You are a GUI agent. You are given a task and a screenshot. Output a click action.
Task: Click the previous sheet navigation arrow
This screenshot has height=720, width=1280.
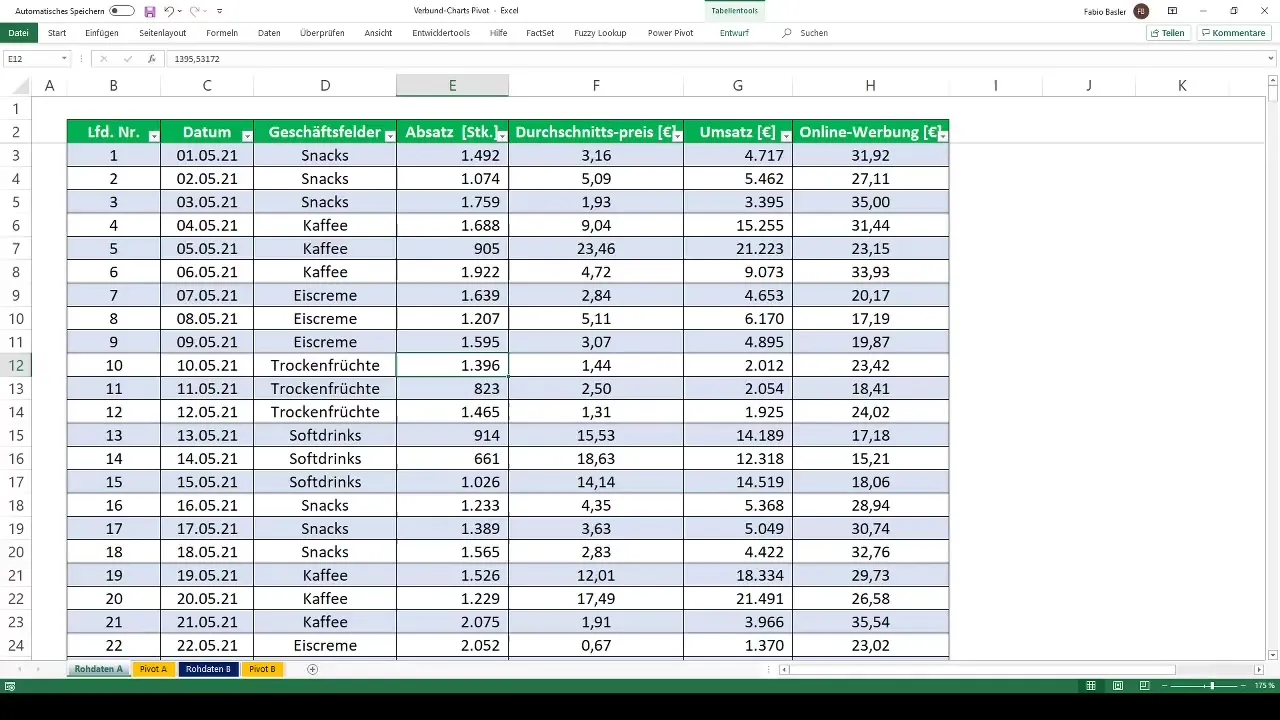click(x=21, y=669)
